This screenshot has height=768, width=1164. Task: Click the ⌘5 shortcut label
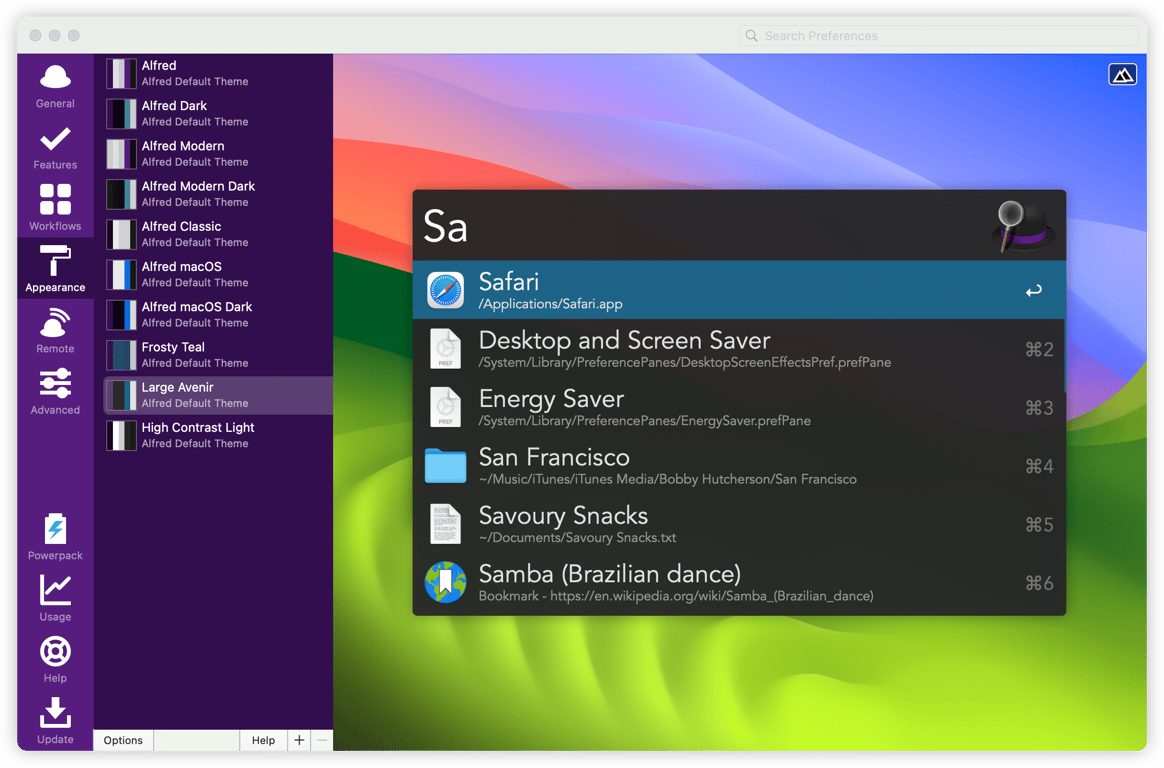point(1039,525)
